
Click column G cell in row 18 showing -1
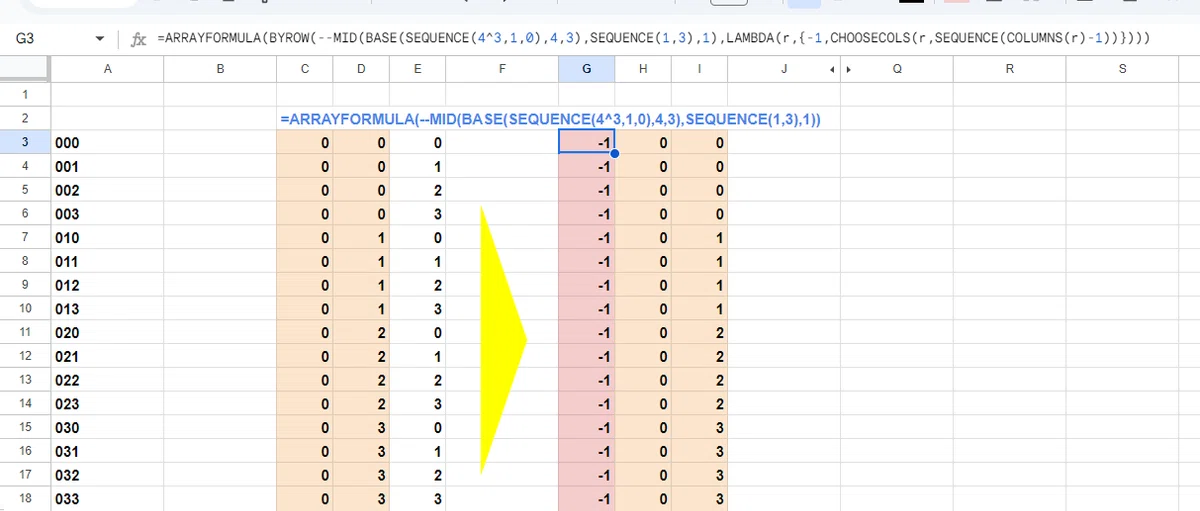[586, 499]
